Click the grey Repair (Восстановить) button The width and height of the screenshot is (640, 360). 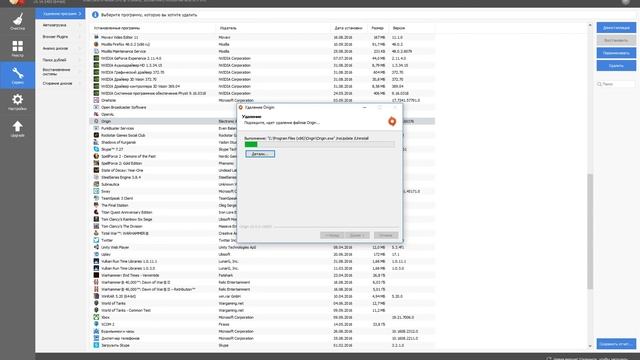pyautogui.click(x=616, y=40)
